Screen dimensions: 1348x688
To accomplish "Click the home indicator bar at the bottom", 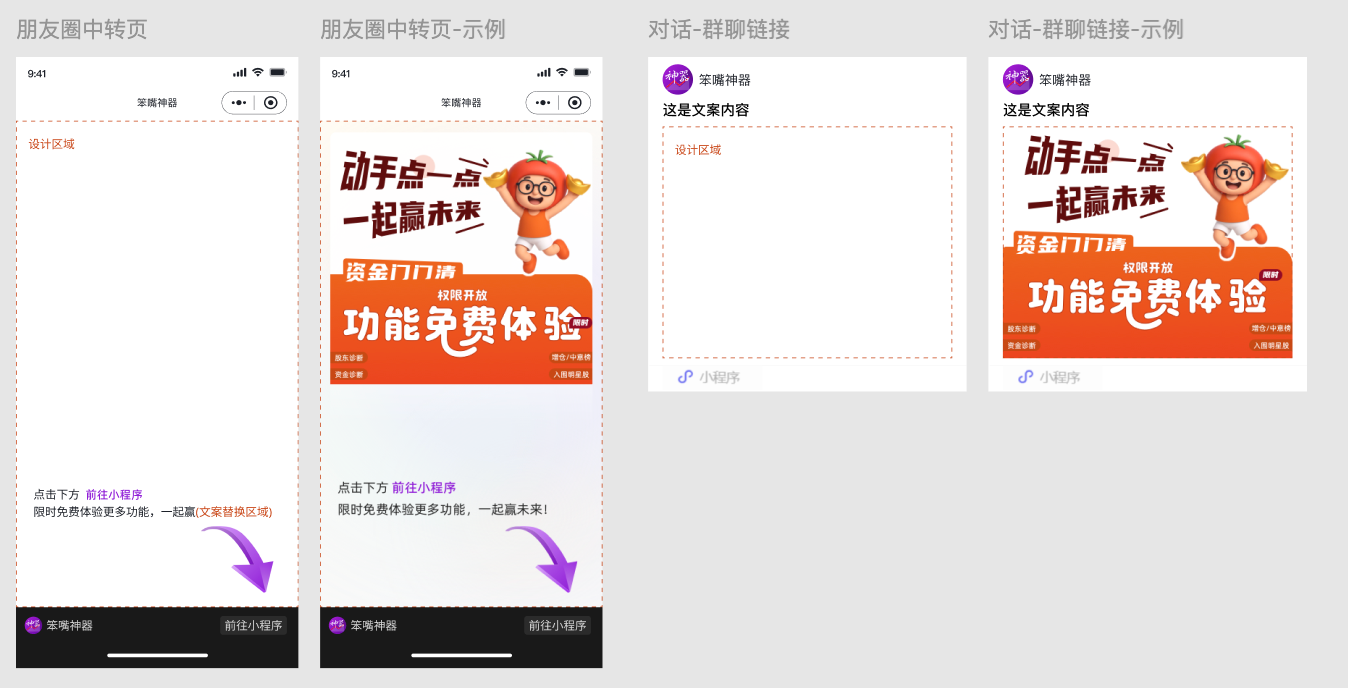I will pos(156,655).
